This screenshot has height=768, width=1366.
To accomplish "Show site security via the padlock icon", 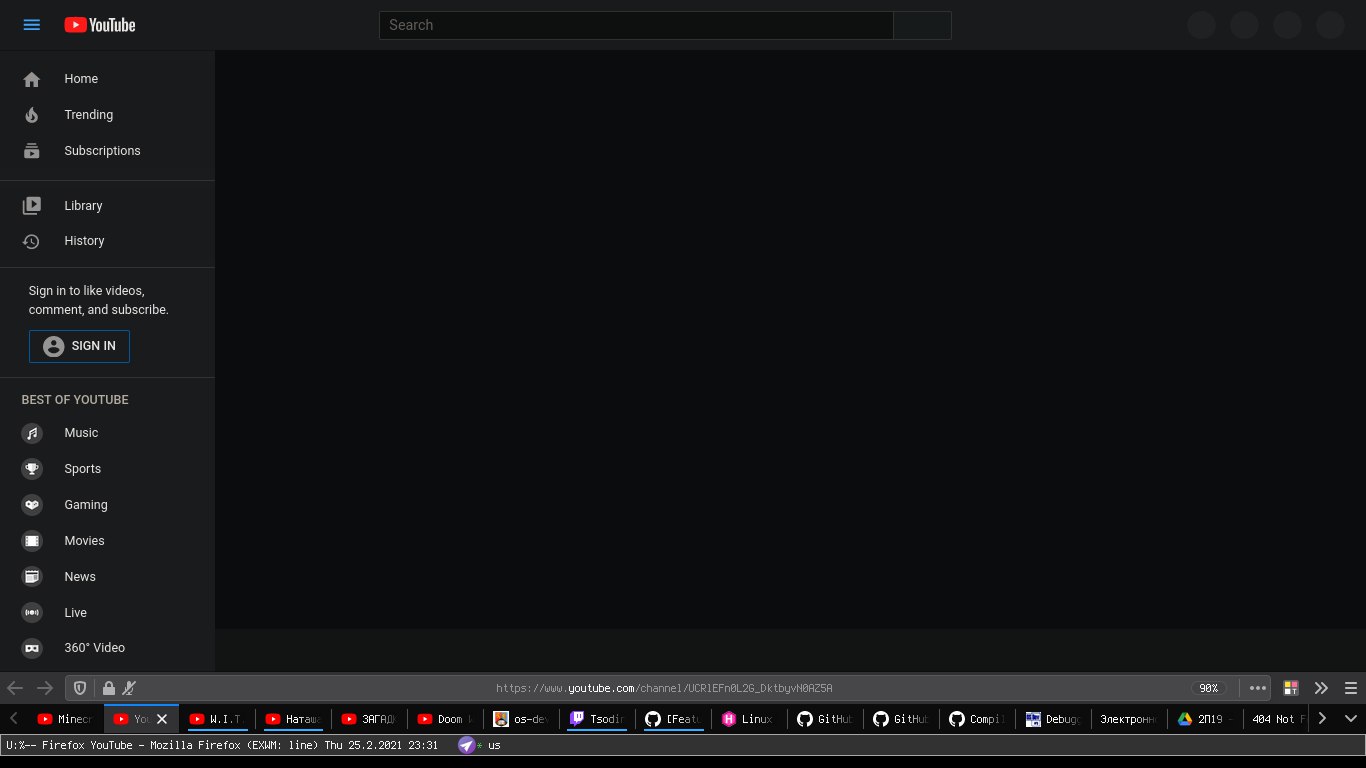I will [x=109, y=688].
